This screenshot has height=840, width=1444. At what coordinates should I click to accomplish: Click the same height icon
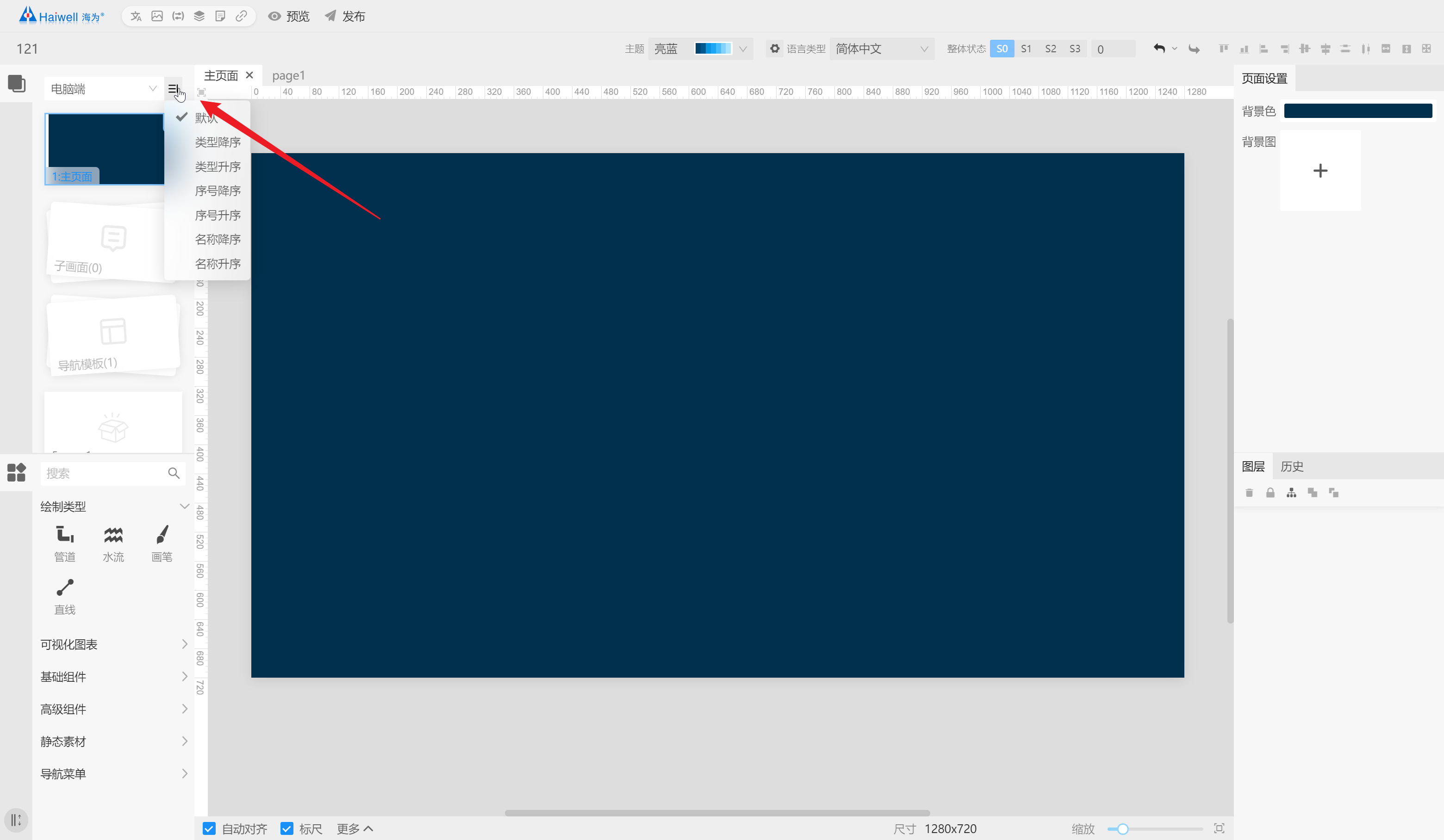point(1407,49)
